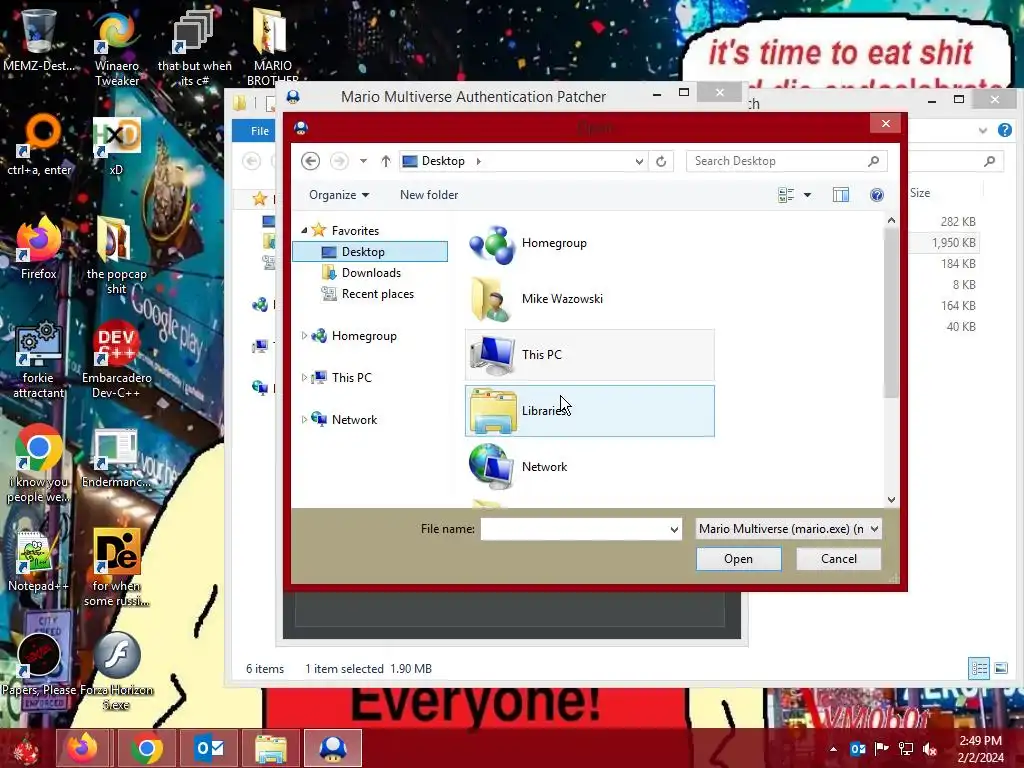Image resolution: width=1024 pixels, height=768 pixels.
Task: Open the 'forkie attractant' shortcut
Action: pyautogui.click(x=39, y=359)
